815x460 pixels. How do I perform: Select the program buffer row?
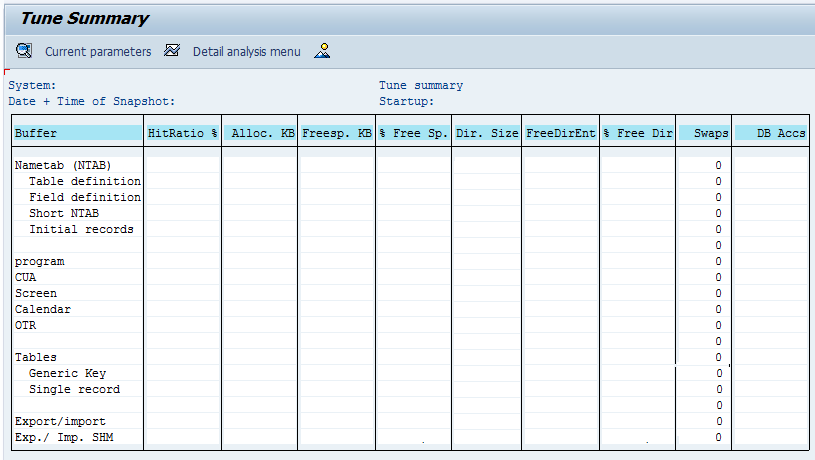click(40, 261)
